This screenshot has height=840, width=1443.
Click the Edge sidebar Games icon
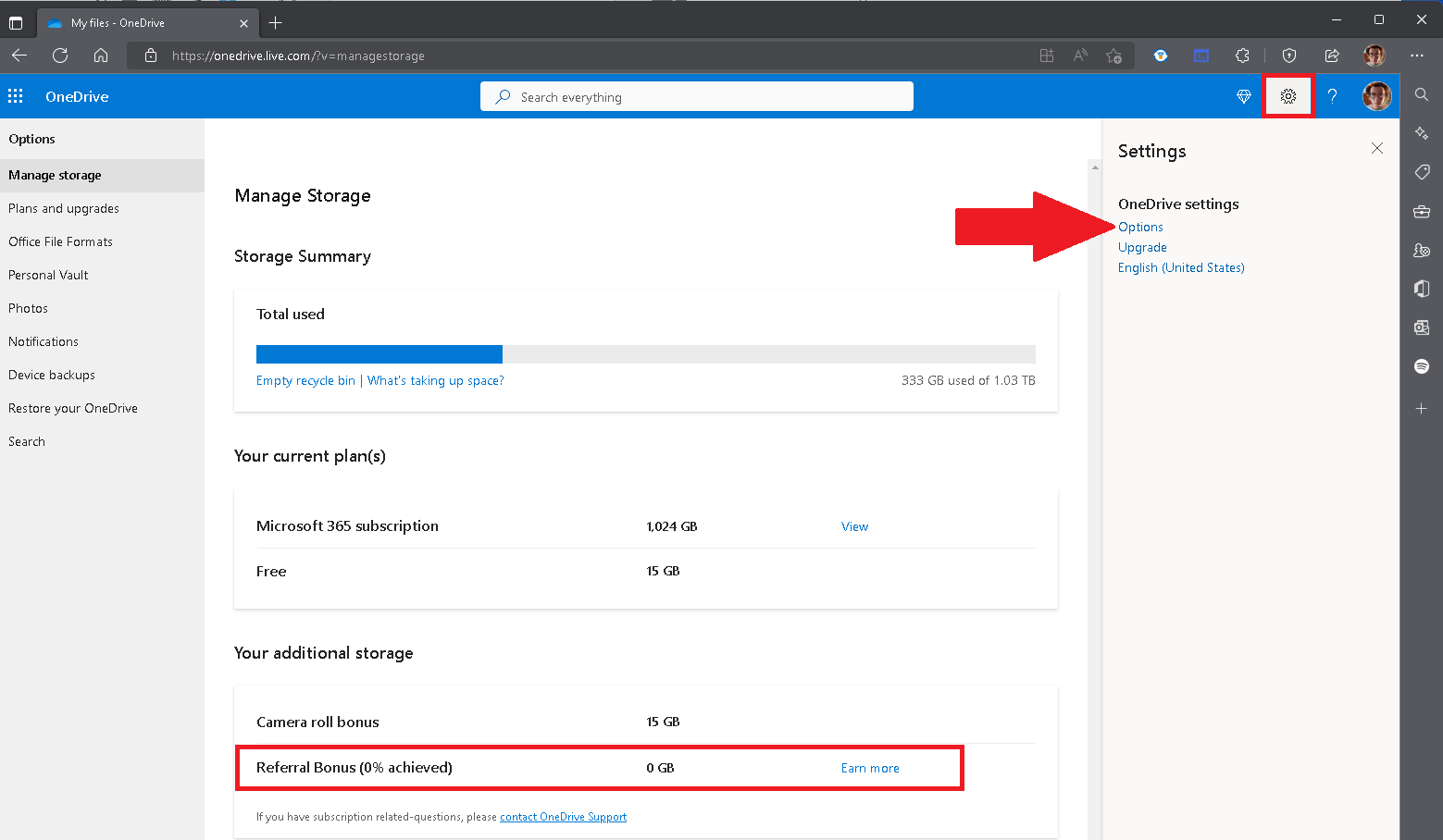[x=1422, y=250]
